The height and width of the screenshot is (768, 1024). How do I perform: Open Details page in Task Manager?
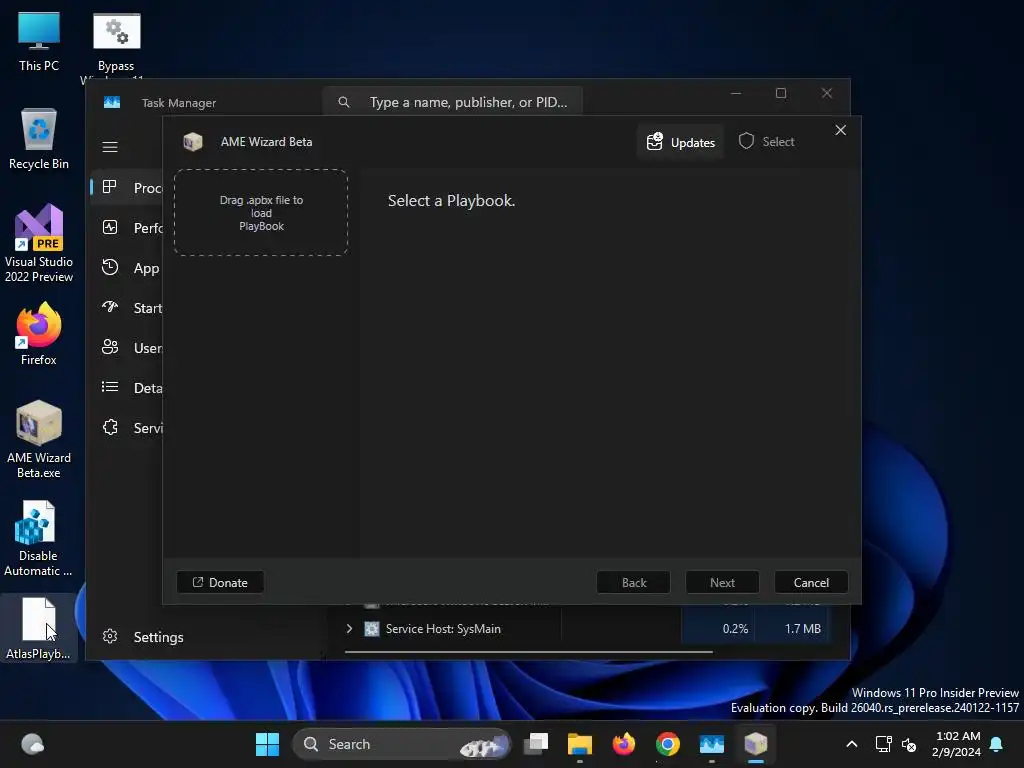pyautogui.click(x=127, y=387)
